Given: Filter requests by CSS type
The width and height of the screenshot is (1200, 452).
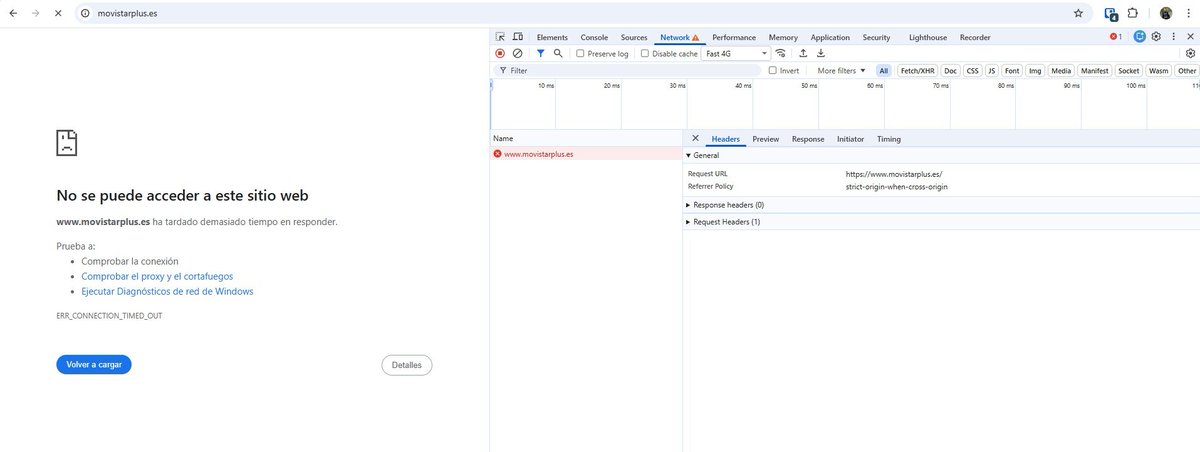Looking at the screenshot, I should 972,71.
